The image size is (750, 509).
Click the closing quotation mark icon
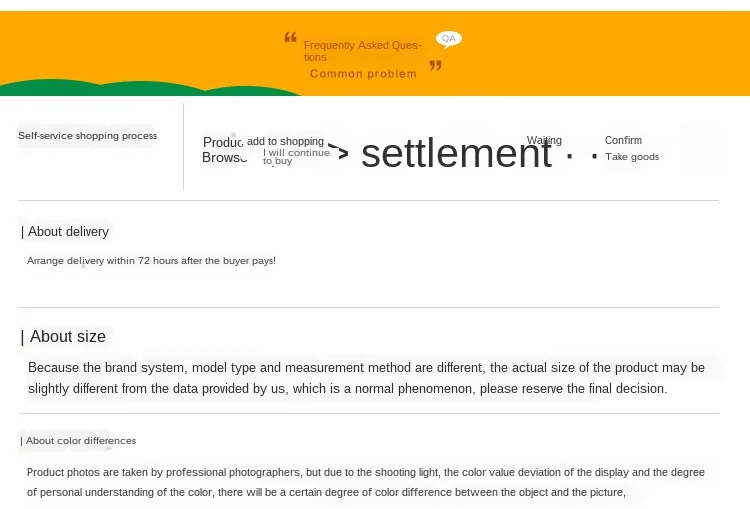click(x=435, y=66)
